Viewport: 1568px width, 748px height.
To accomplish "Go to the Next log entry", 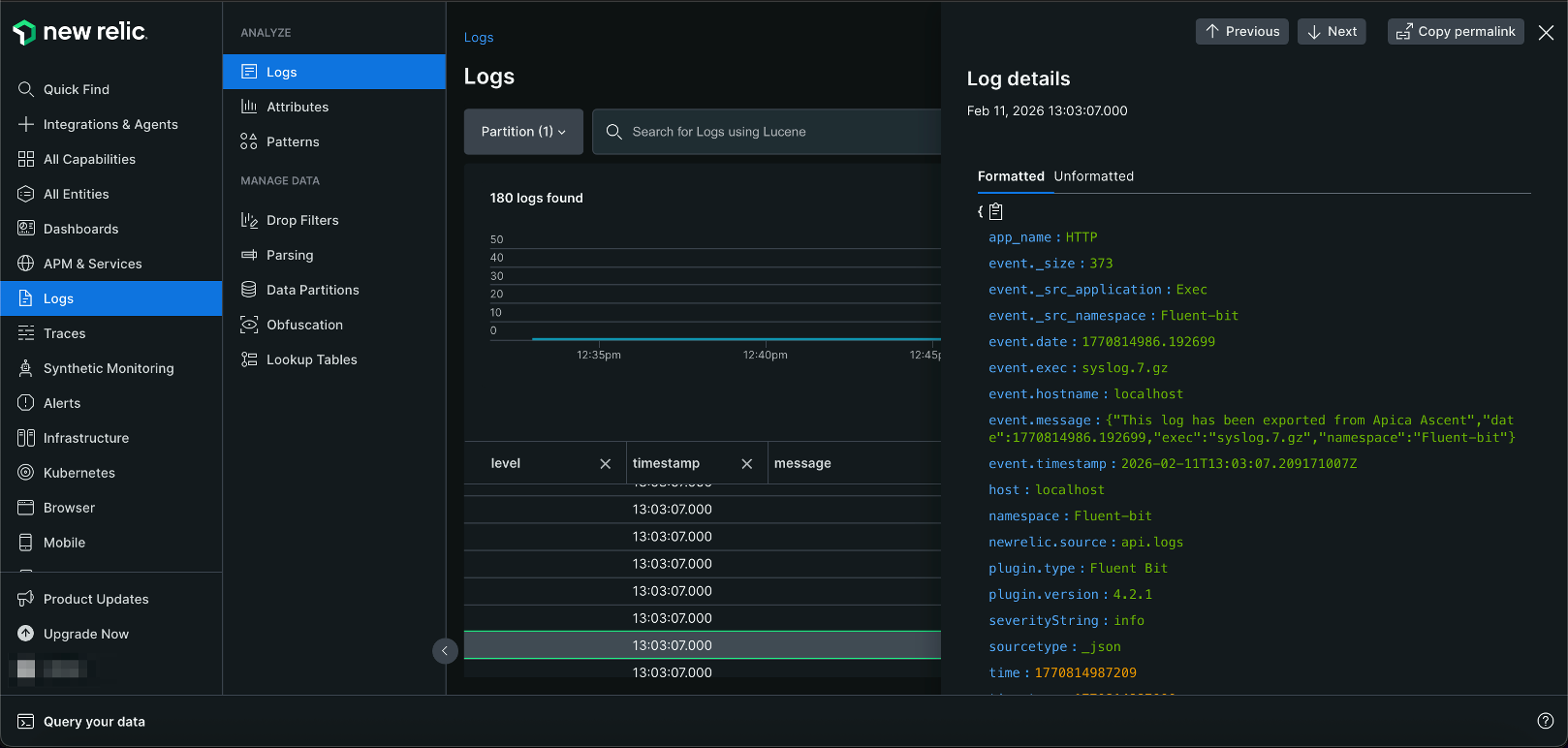I will click(x=1332, y=32).
